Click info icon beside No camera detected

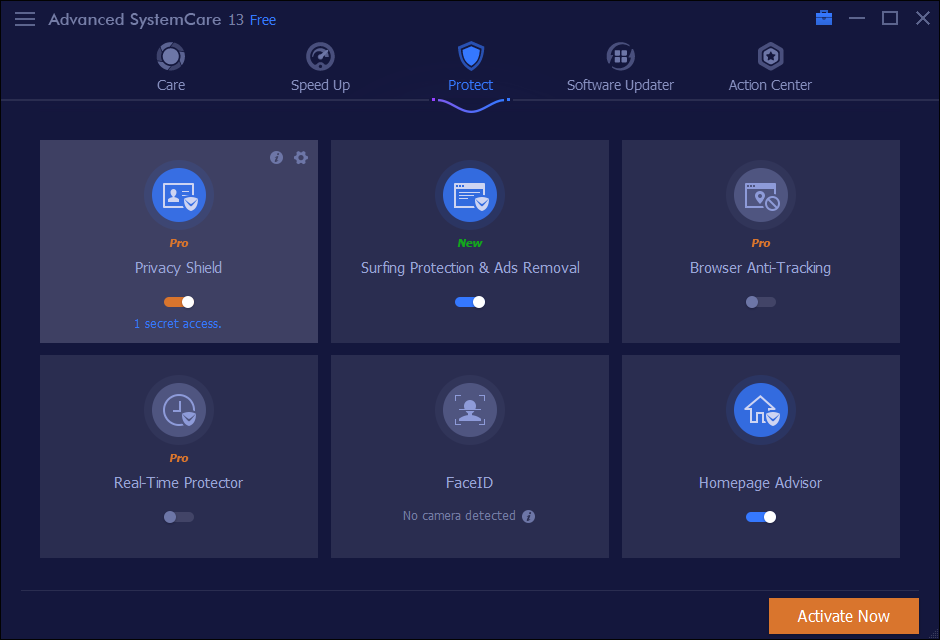pos(529,517)
